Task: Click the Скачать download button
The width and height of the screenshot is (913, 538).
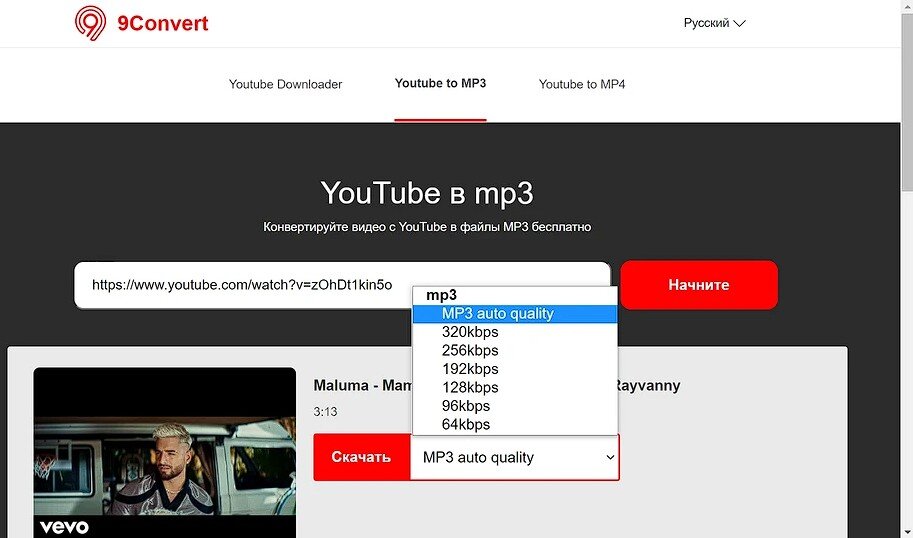Action: pyautogui.click(x=362, y=457)
